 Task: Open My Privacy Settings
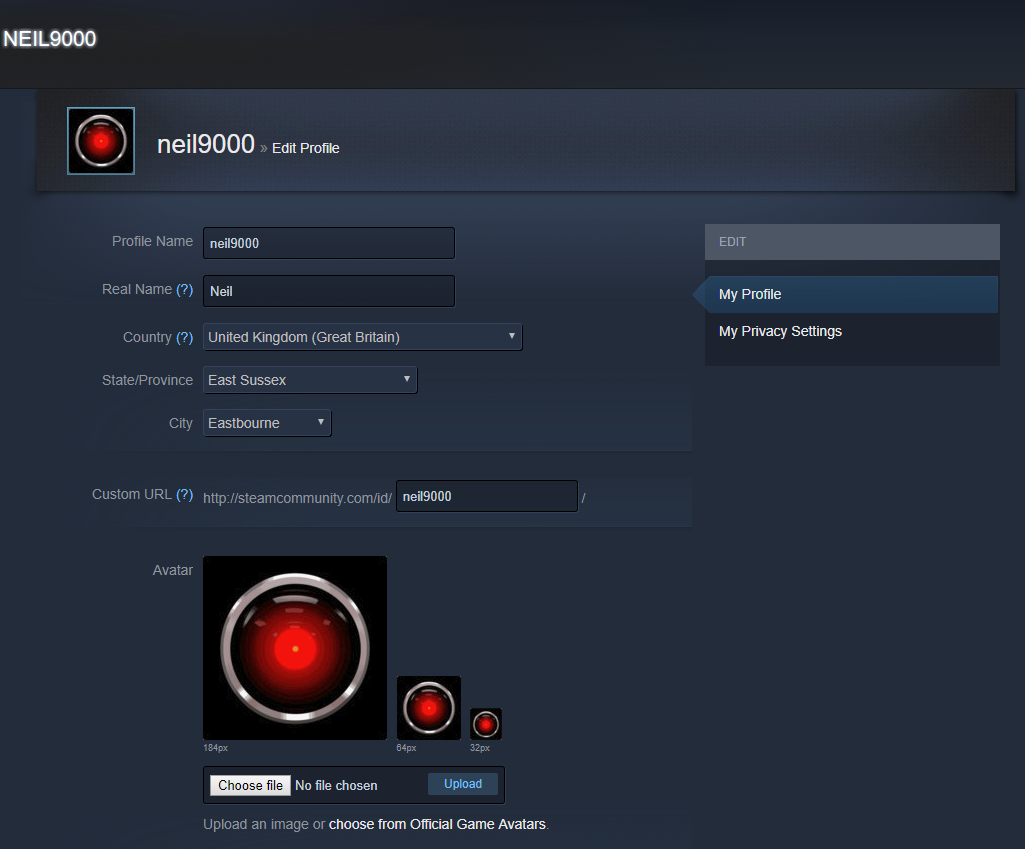(x=780, y=331)
